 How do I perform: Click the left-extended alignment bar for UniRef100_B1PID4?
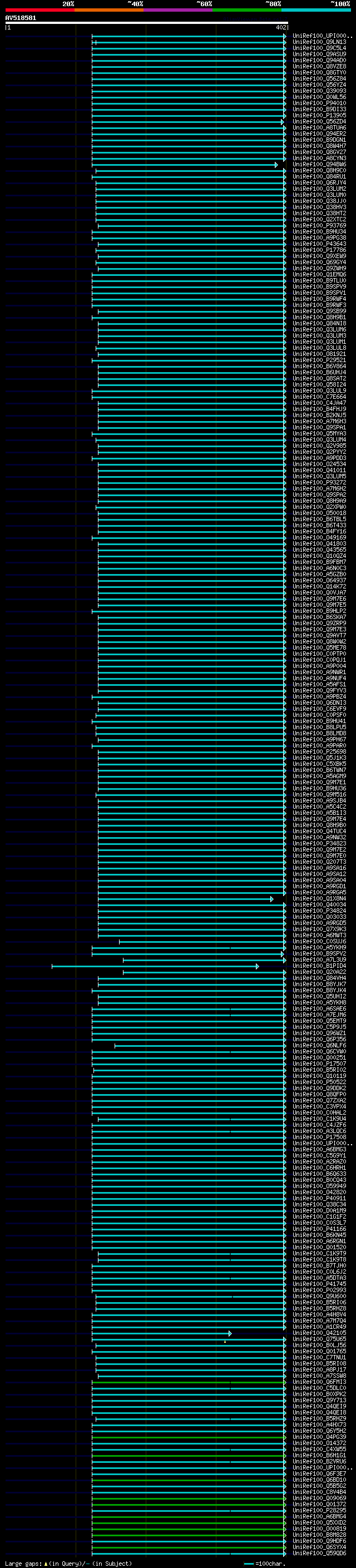point(155,967)
